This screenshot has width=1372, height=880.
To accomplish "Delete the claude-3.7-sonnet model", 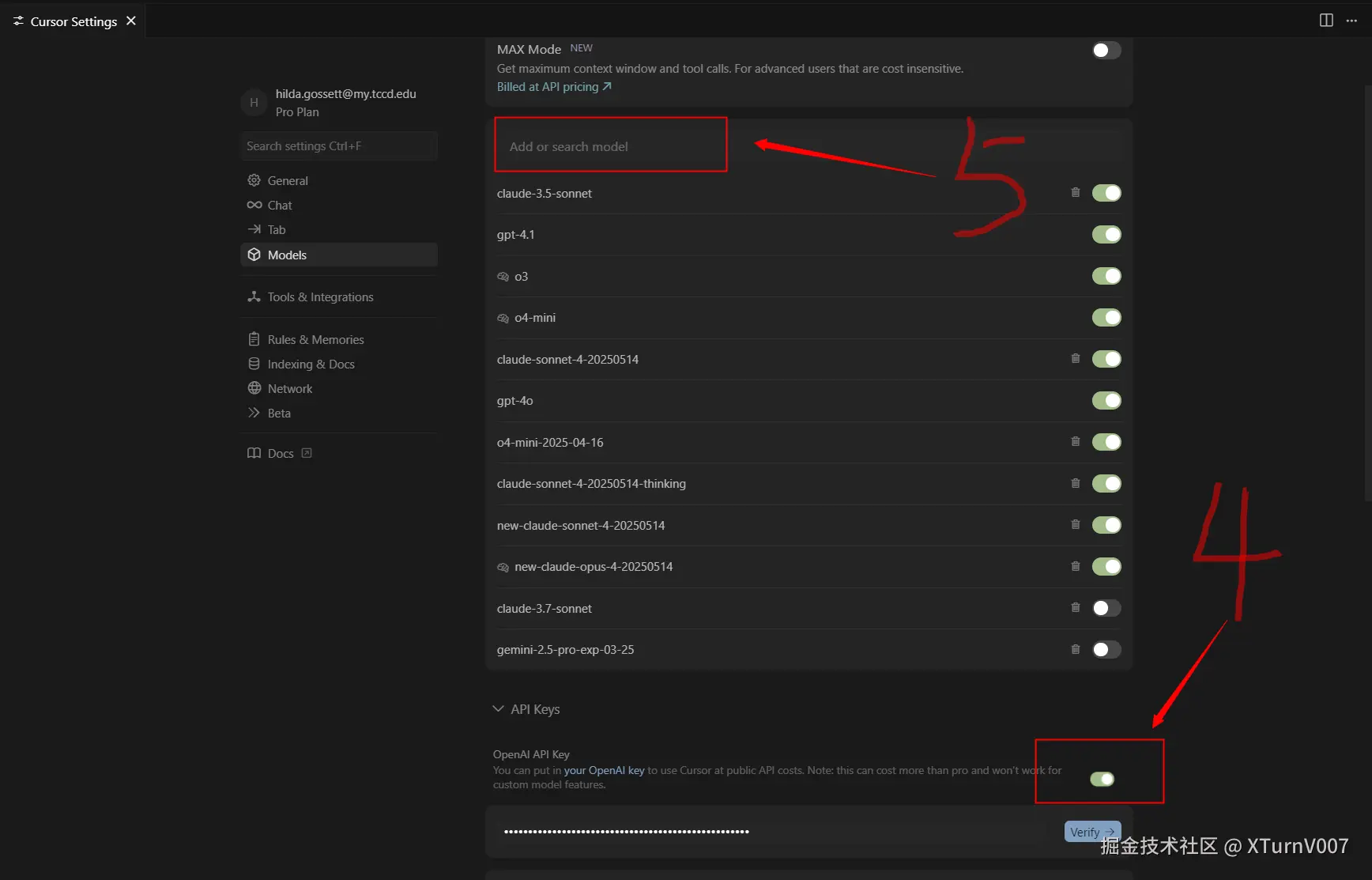I will pyautogui.click(x=1075, y=607).
